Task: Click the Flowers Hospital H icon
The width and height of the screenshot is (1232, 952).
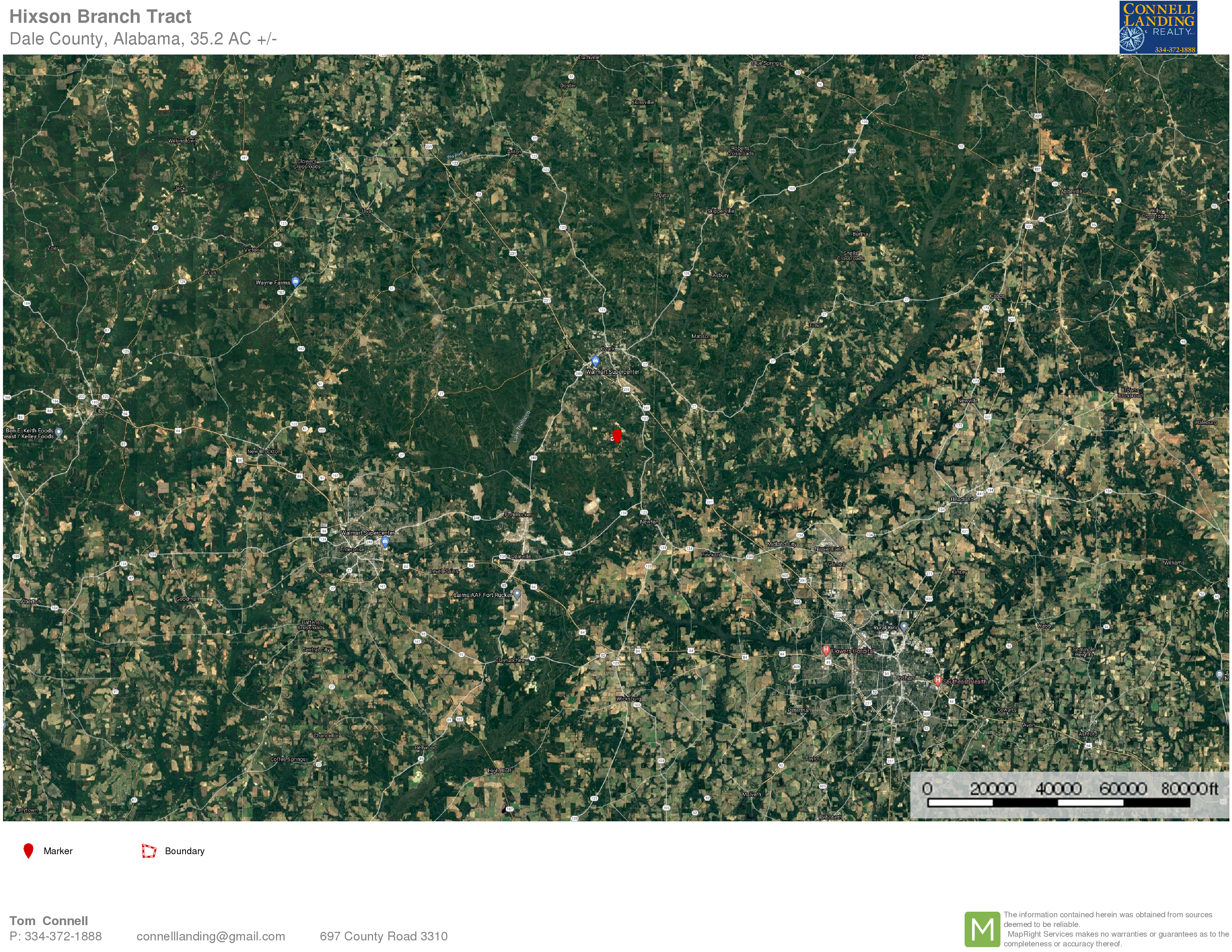Action: (x=825, y=650)
